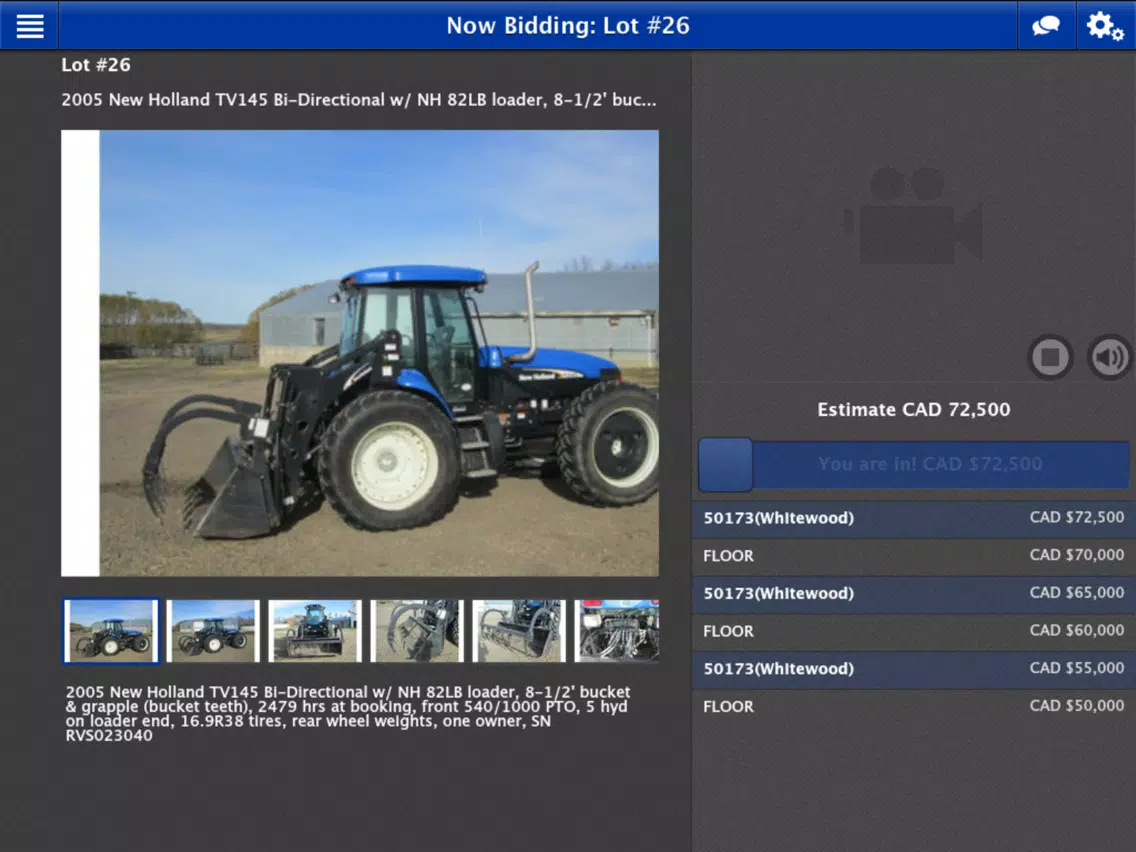Click the 'Lot #26' label
The height and width of the screenshot is (852, 1136).
pos(96,64)
